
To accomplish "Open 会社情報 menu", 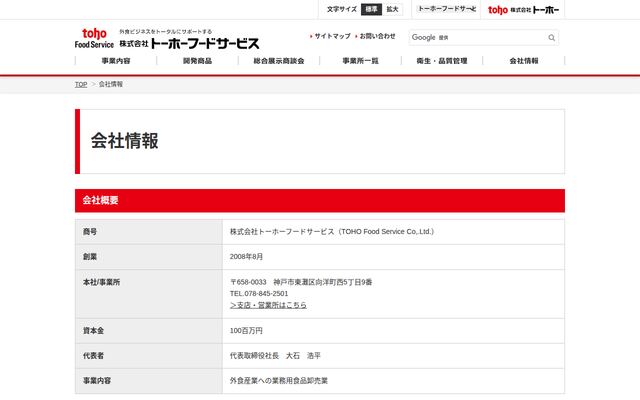I will click(524, 61).
